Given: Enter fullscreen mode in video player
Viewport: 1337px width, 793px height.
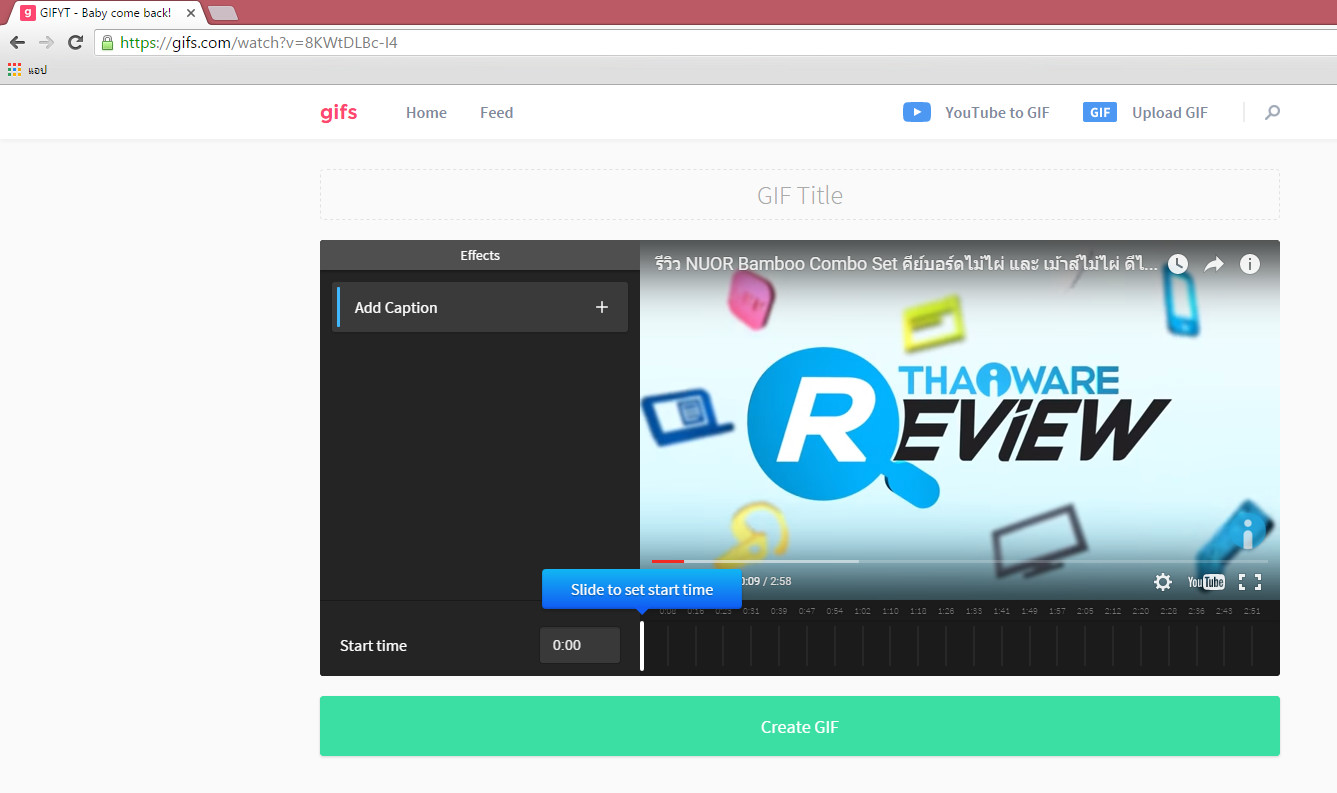Looking at the screenshot, I should pos(1250,582).
